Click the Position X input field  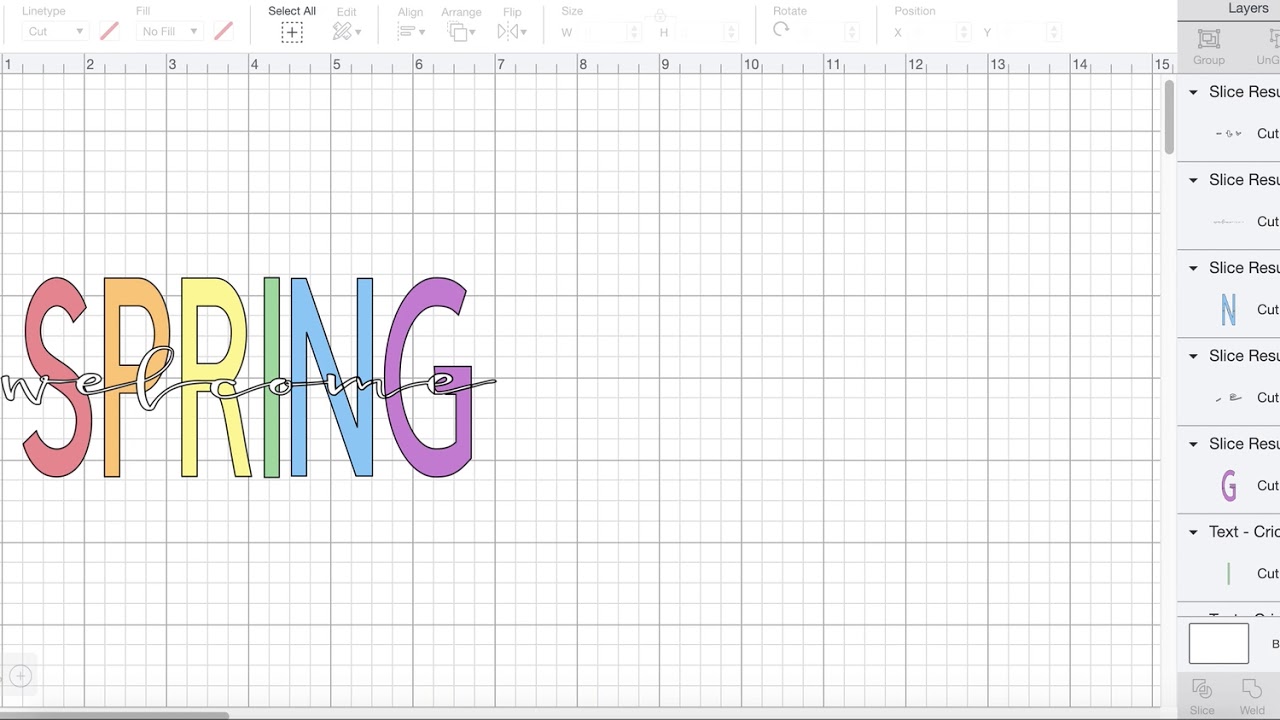pos(934,33)
